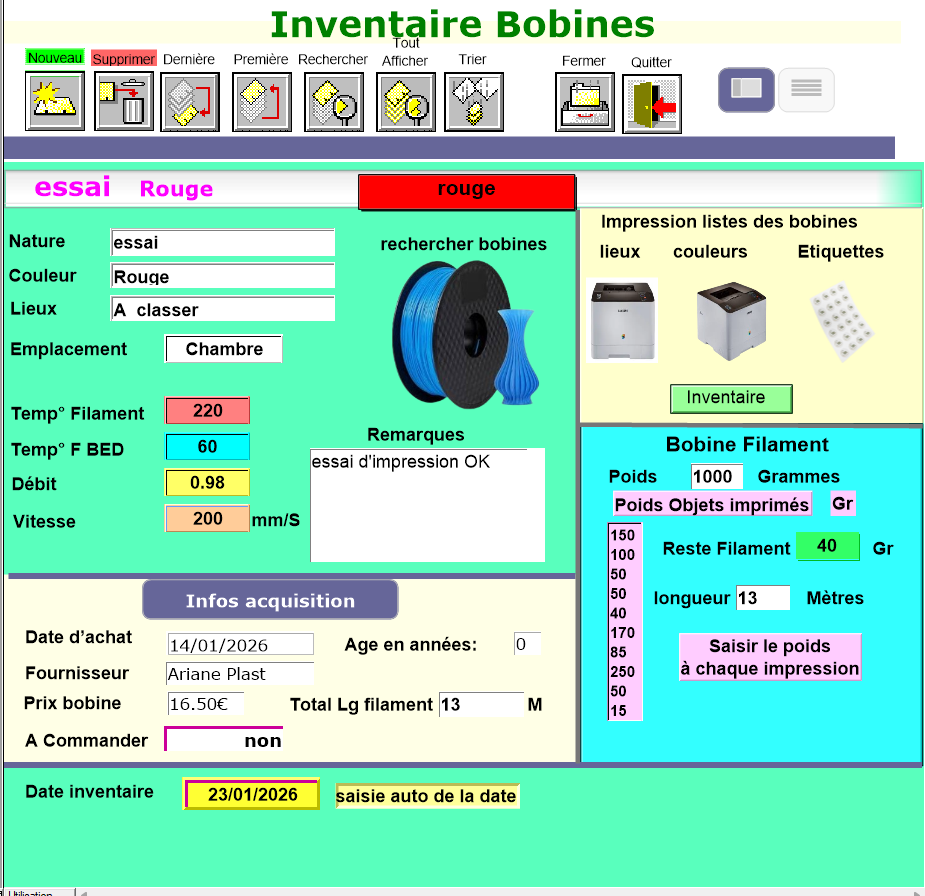Switch to form view layout icon

746,90
